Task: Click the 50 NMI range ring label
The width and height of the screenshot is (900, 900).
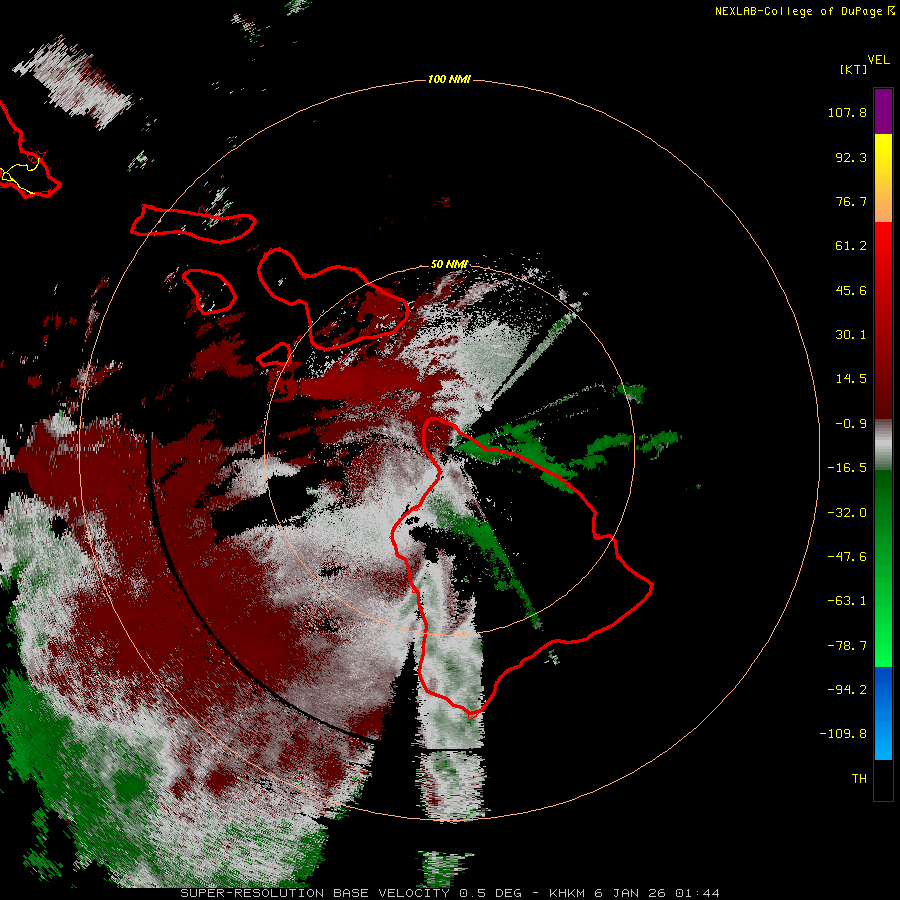Action: click(x=449, y=264)
